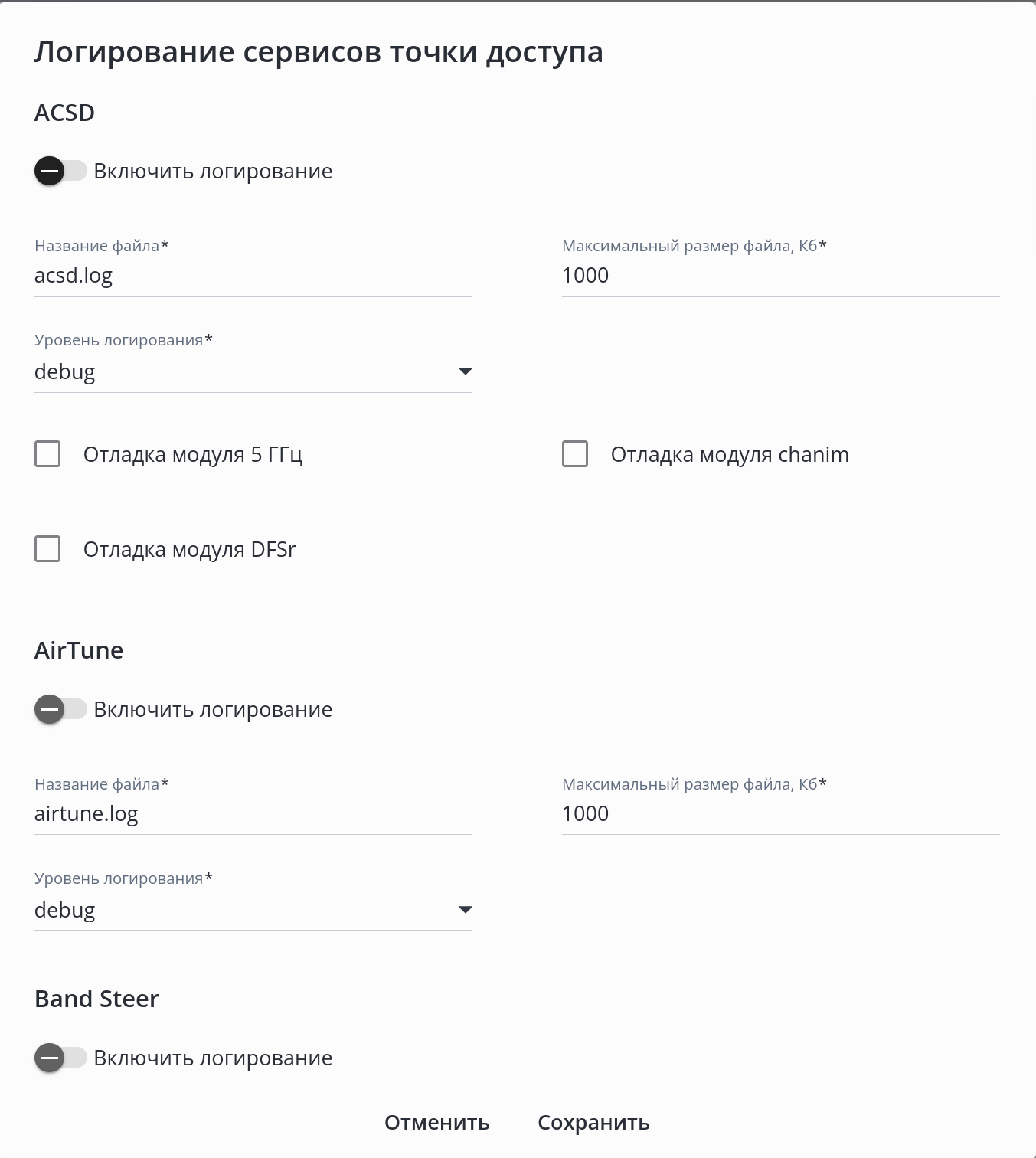The height and width of the screenshot is (1158, 1036).
Task: Click the AirTune dropdown arrow icon
Action: pos(464,911)
